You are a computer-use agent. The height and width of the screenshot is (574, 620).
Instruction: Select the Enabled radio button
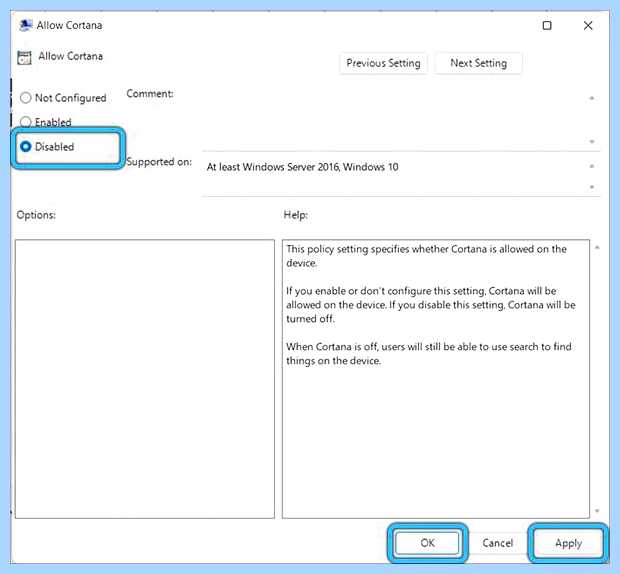(26, 122)
